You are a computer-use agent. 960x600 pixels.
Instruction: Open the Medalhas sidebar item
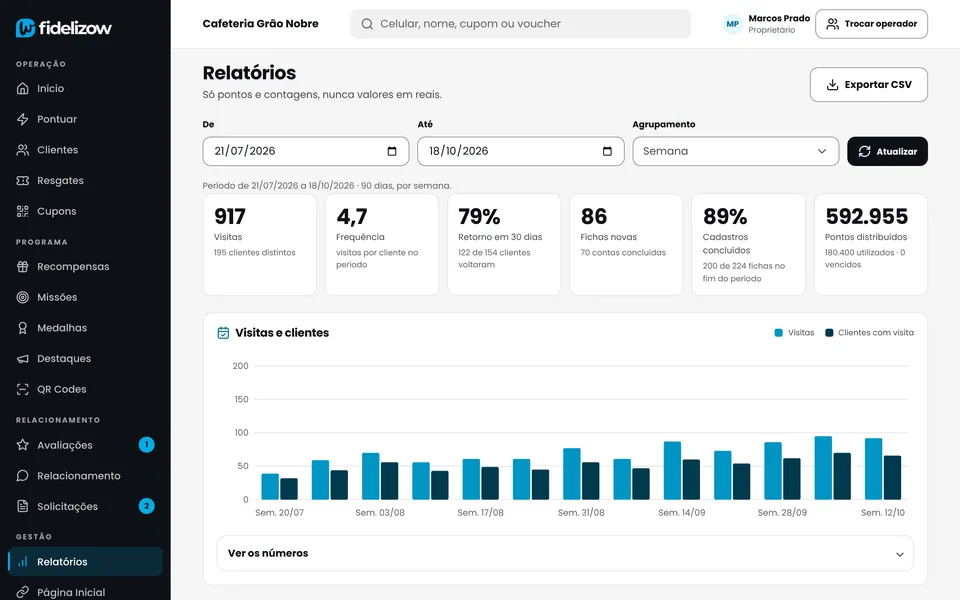(85, 328)
